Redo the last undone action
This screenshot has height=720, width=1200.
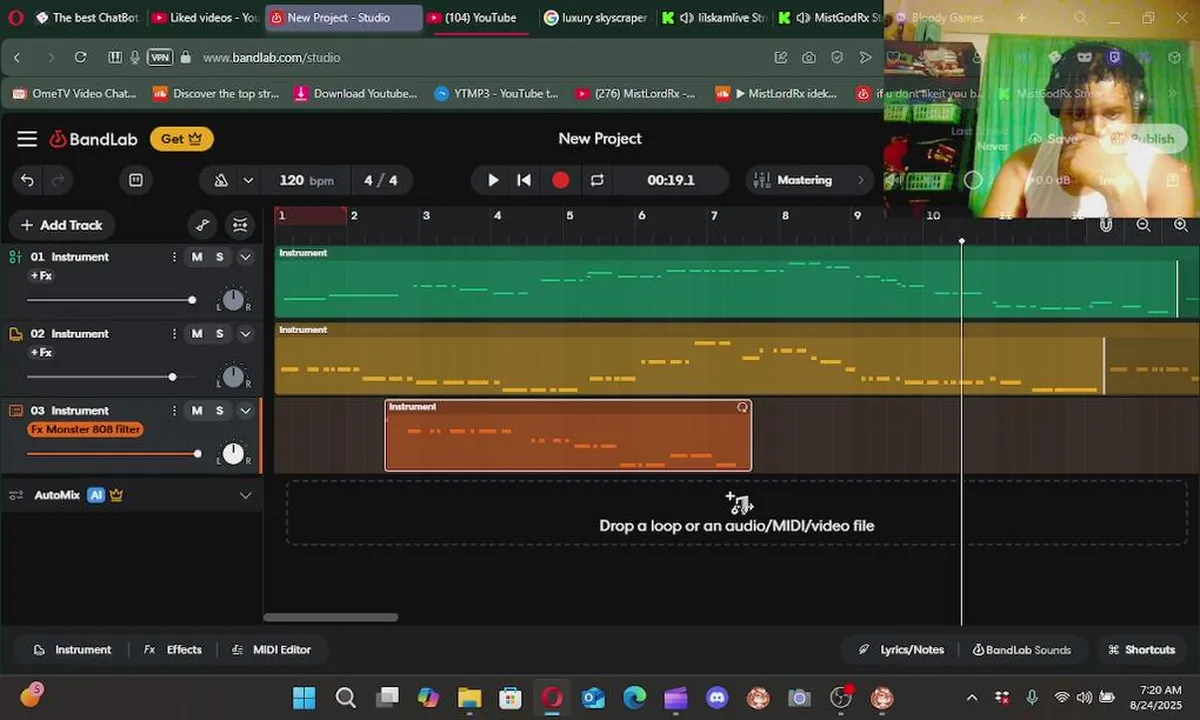click(58, 180)
